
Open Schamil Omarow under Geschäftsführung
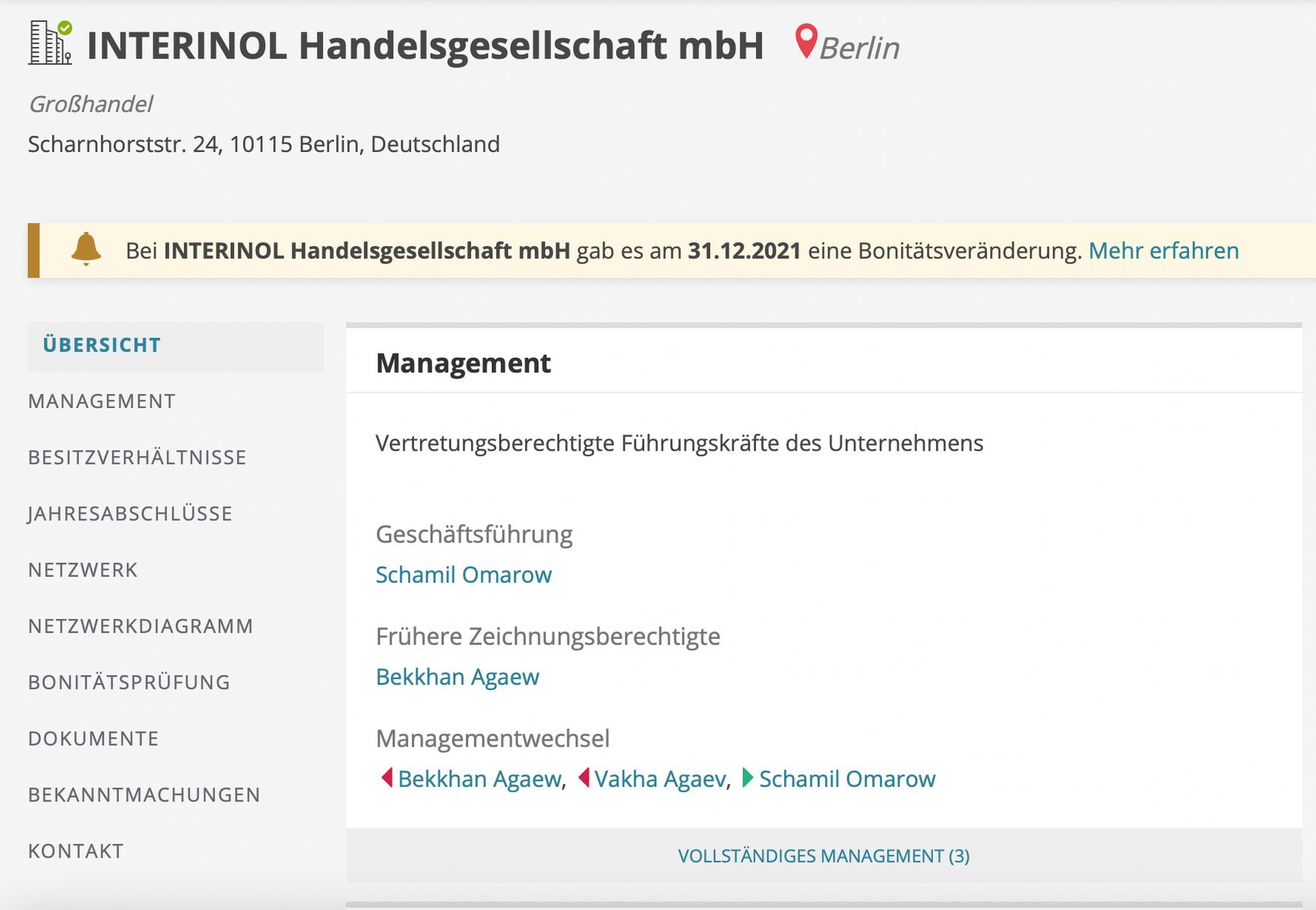click(x=463, y=575)
